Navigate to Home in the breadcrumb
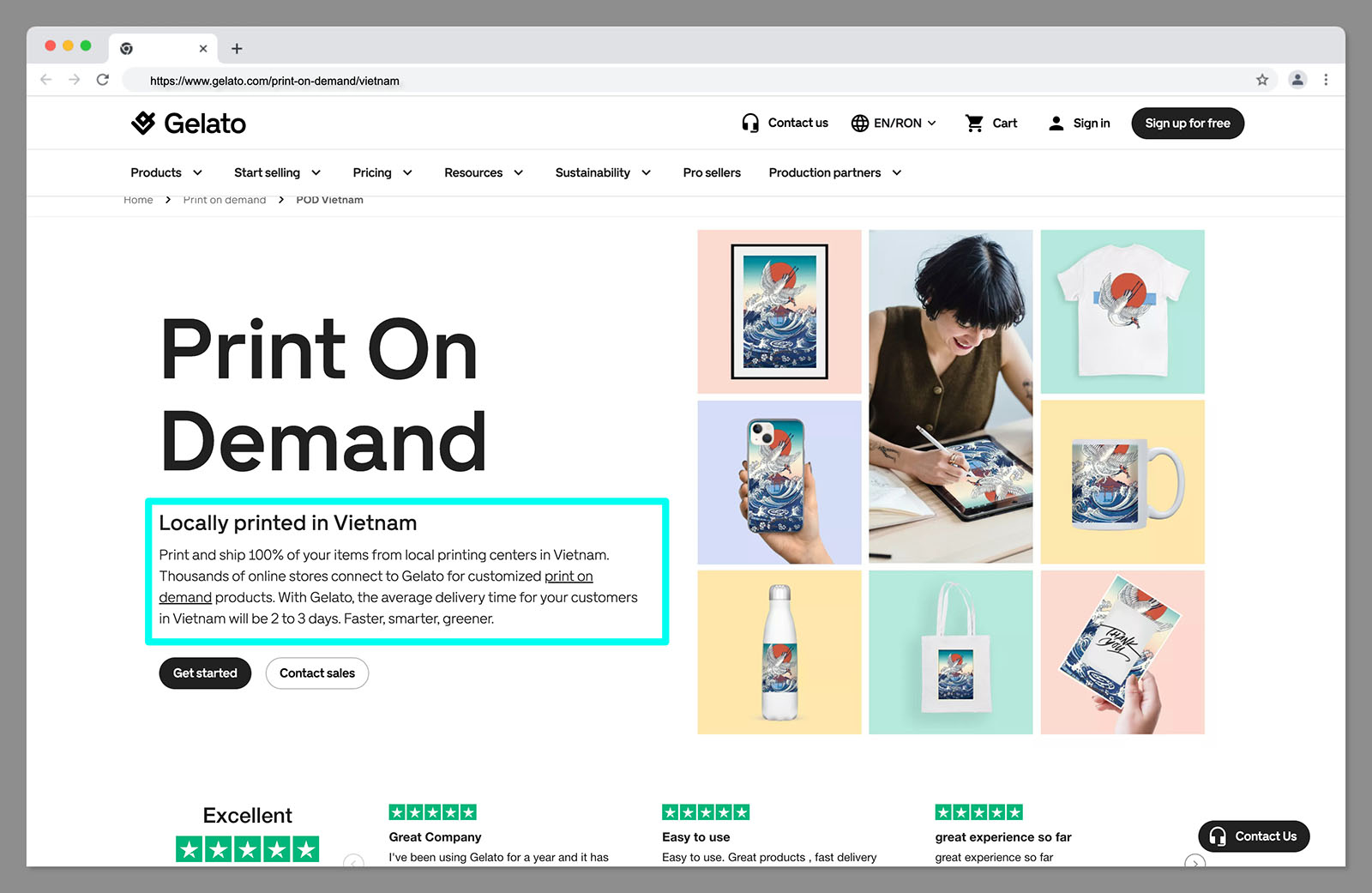The width and height of the screenshot is (1372, 893). [x=138, y=200]
